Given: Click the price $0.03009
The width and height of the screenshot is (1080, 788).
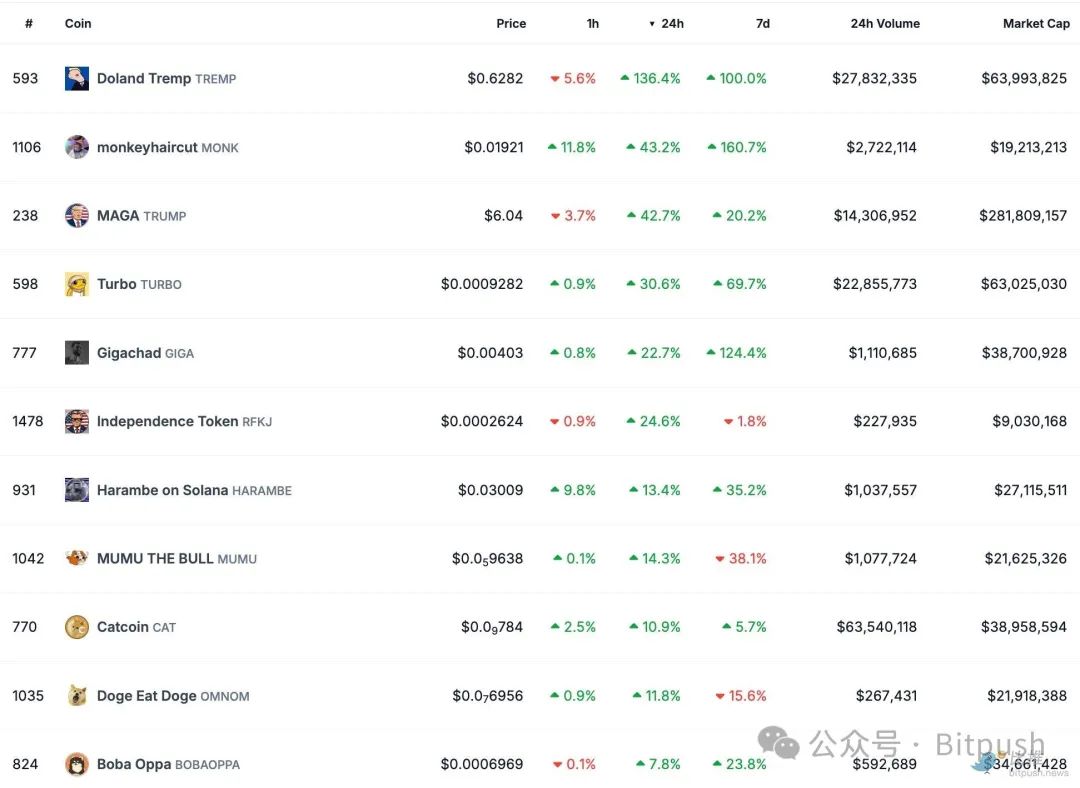Looking at the screenshot, I should (x=490, y=490).
